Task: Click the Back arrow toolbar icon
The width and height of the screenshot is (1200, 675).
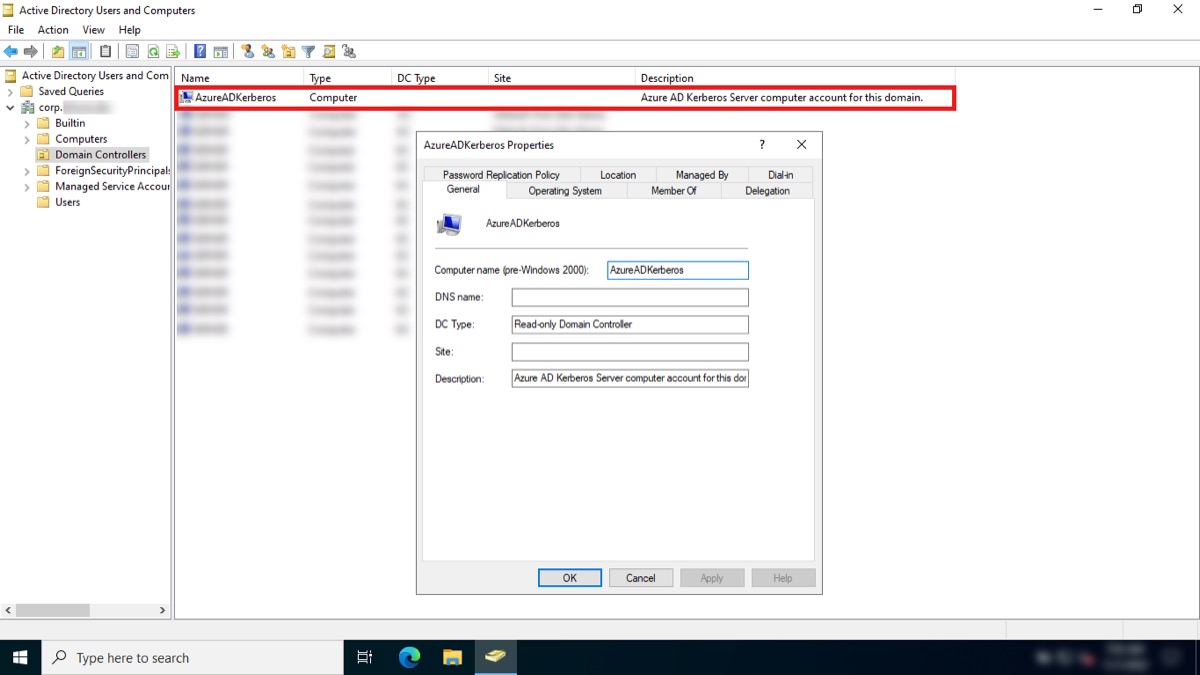Action: (x=11, y=51)
